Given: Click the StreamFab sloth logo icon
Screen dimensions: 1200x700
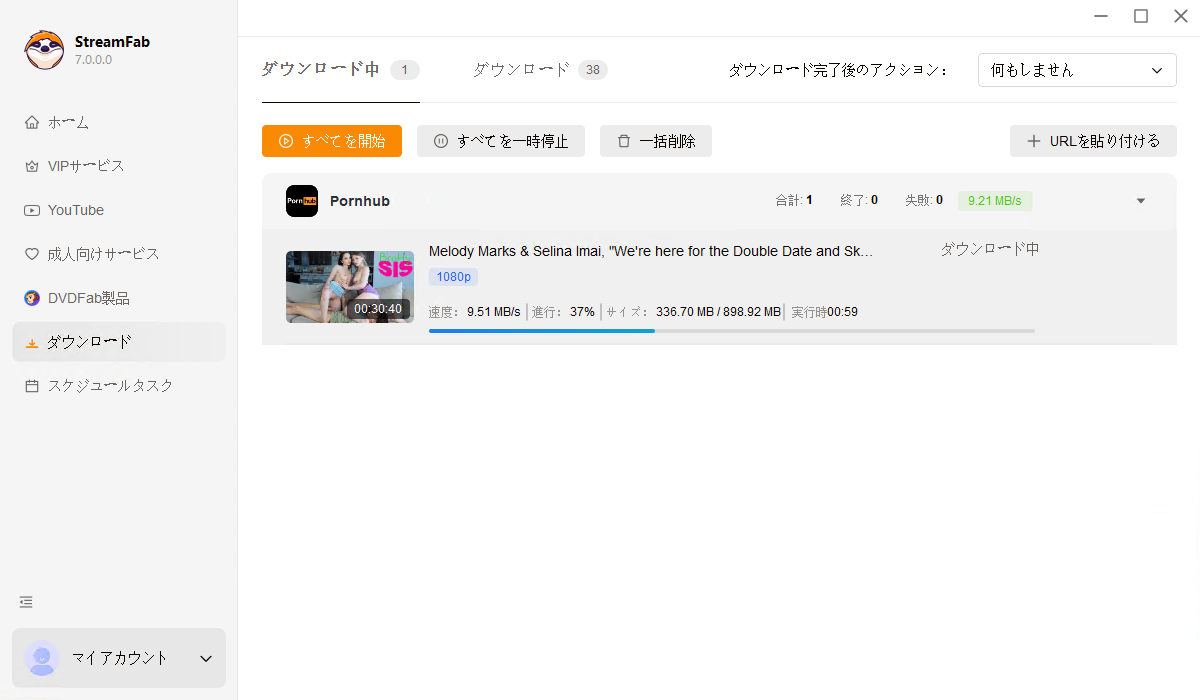Looking at the screenshot, I should [x=44, y=50].
